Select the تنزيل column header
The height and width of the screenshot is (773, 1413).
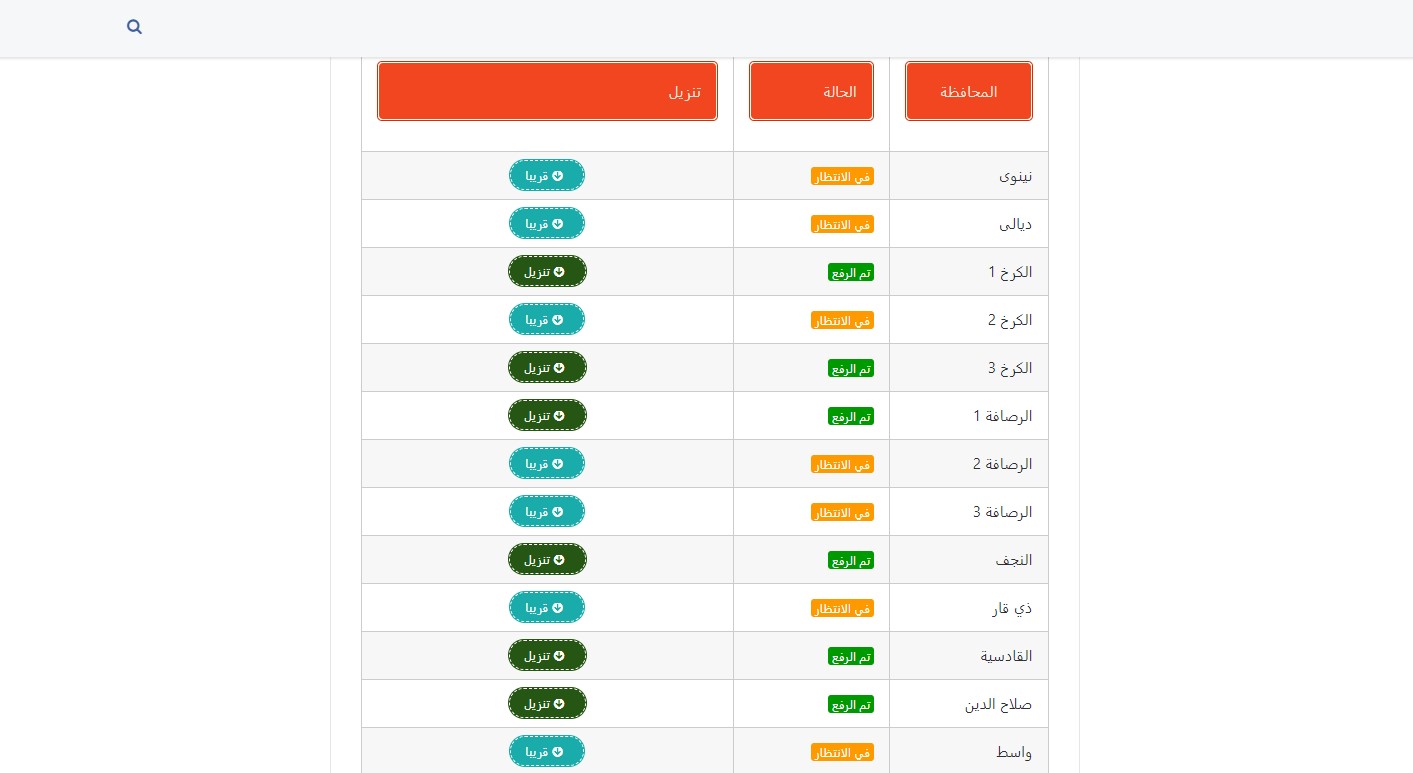pos(547,91)
